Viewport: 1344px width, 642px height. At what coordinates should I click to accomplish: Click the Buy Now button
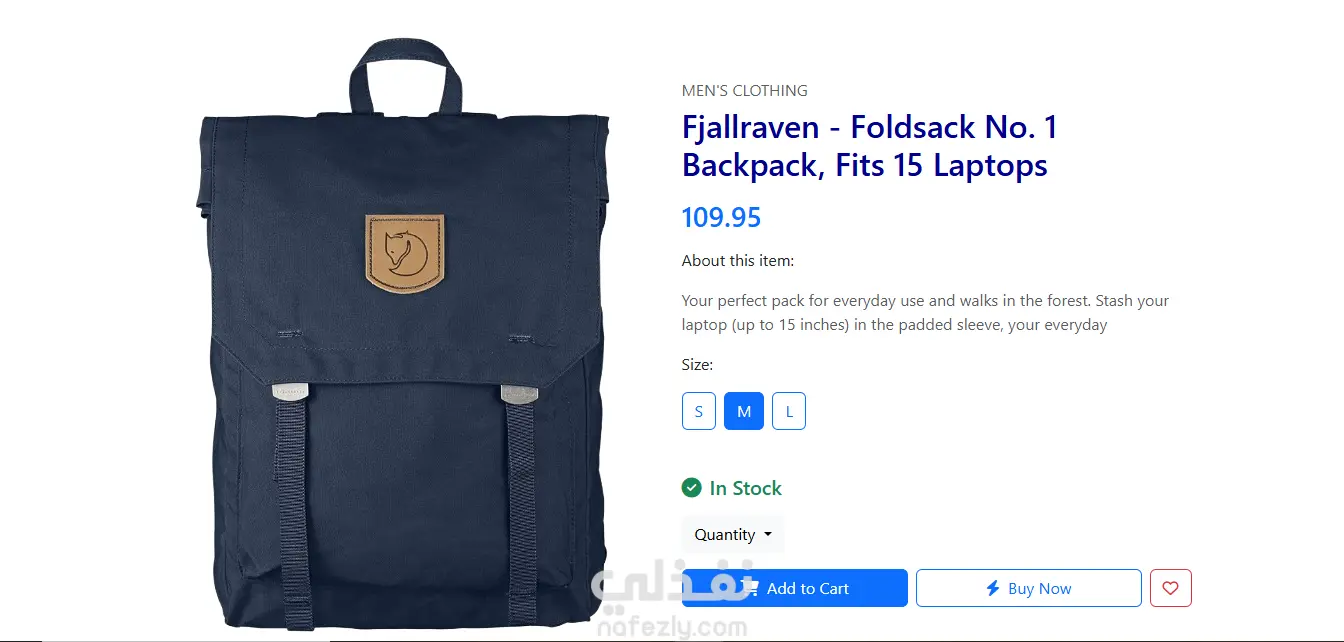coord(1028,588)
